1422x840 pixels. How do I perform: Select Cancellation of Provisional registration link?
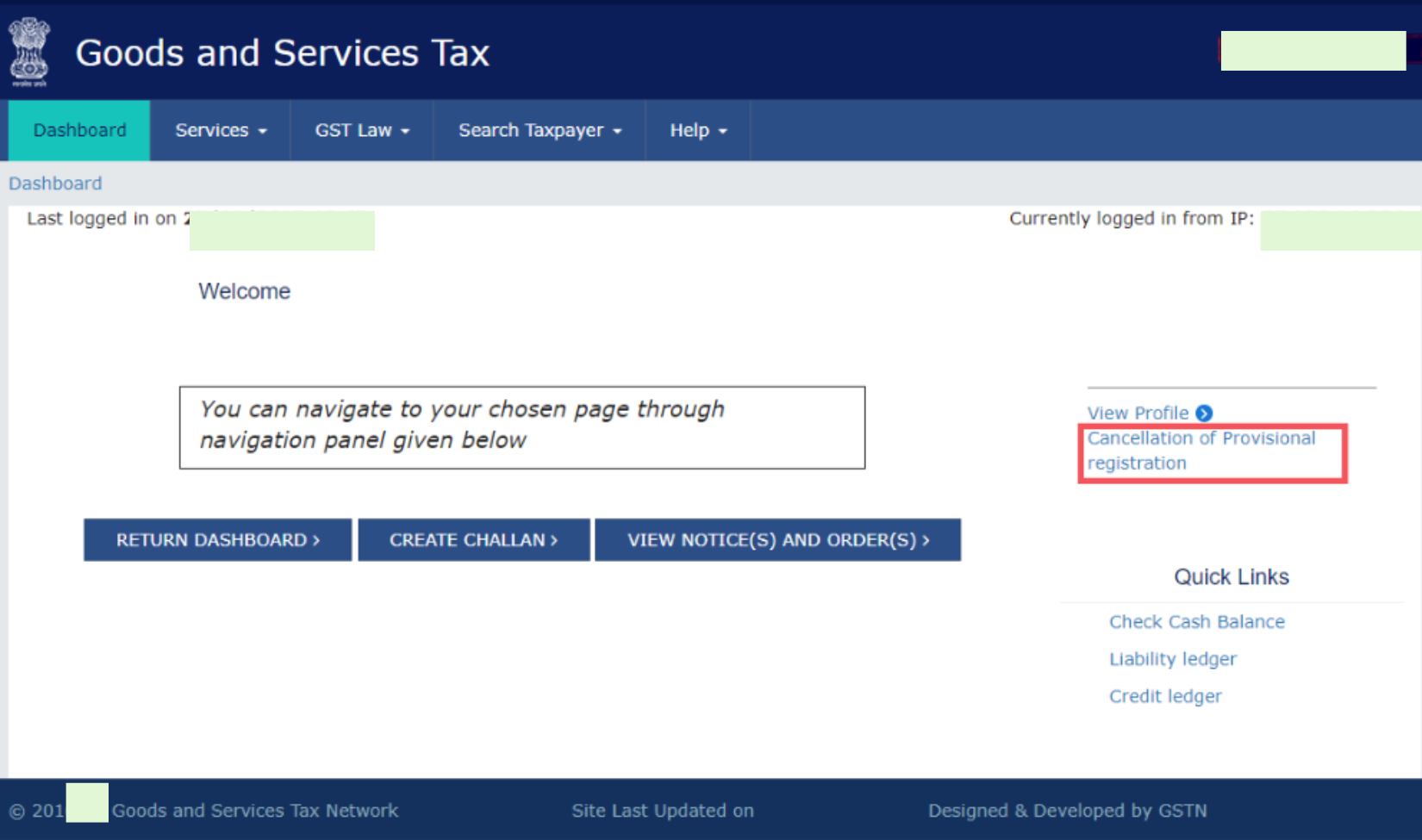[x=1200, y=451]
